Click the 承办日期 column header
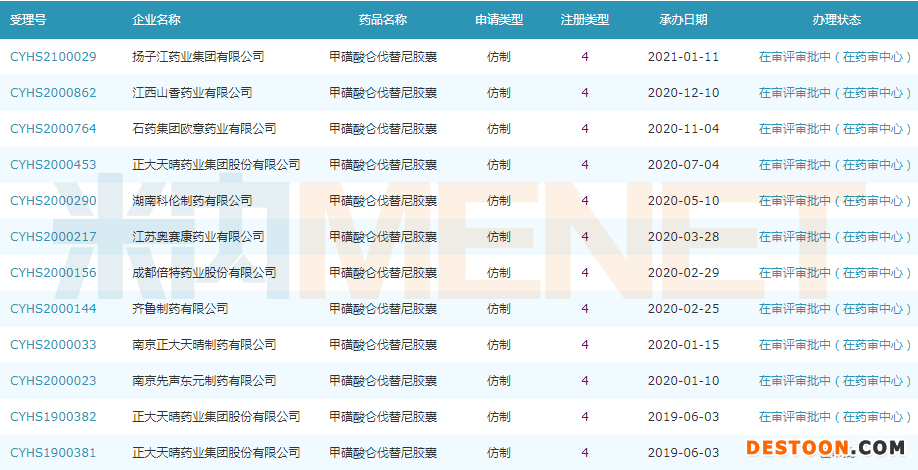This screenshot has width=918, height=470. [x=683, y=20]
